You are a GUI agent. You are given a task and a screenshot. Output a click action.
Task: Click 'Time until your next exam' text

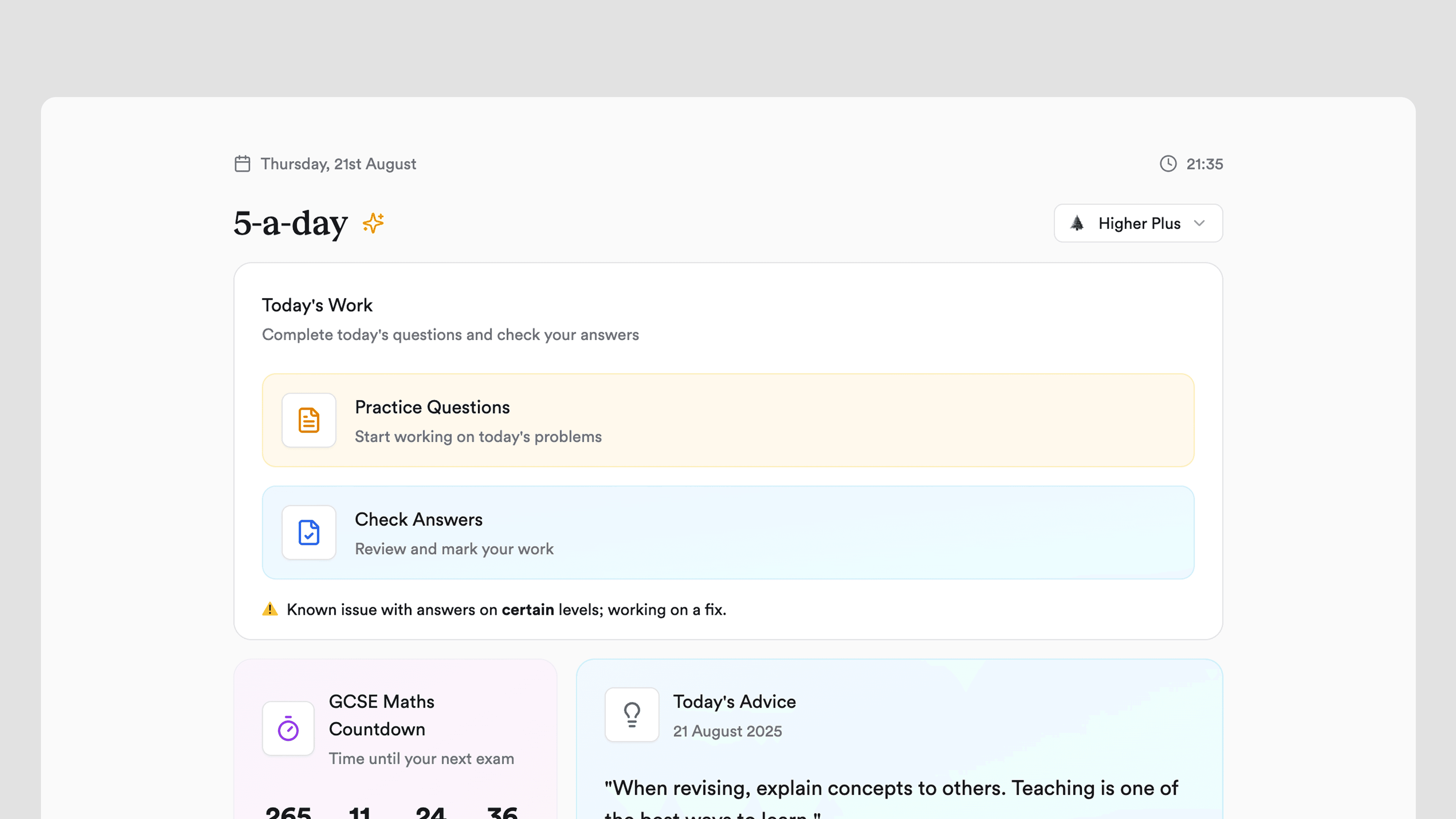click(x=422, y=758)
